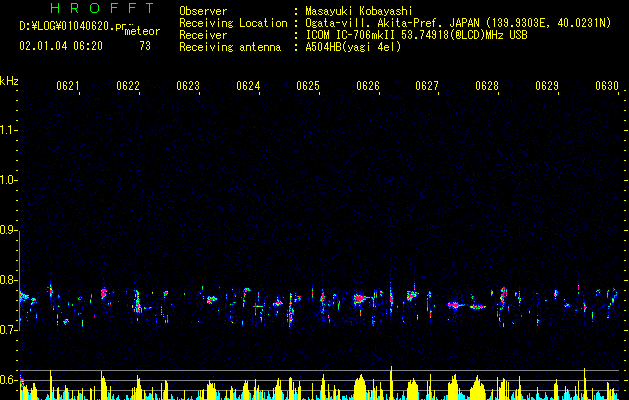This screenshot has width=629, height=400.
Task: Click the Receiving antenna label
Action: pyautogui.click(x=230, y=47)
